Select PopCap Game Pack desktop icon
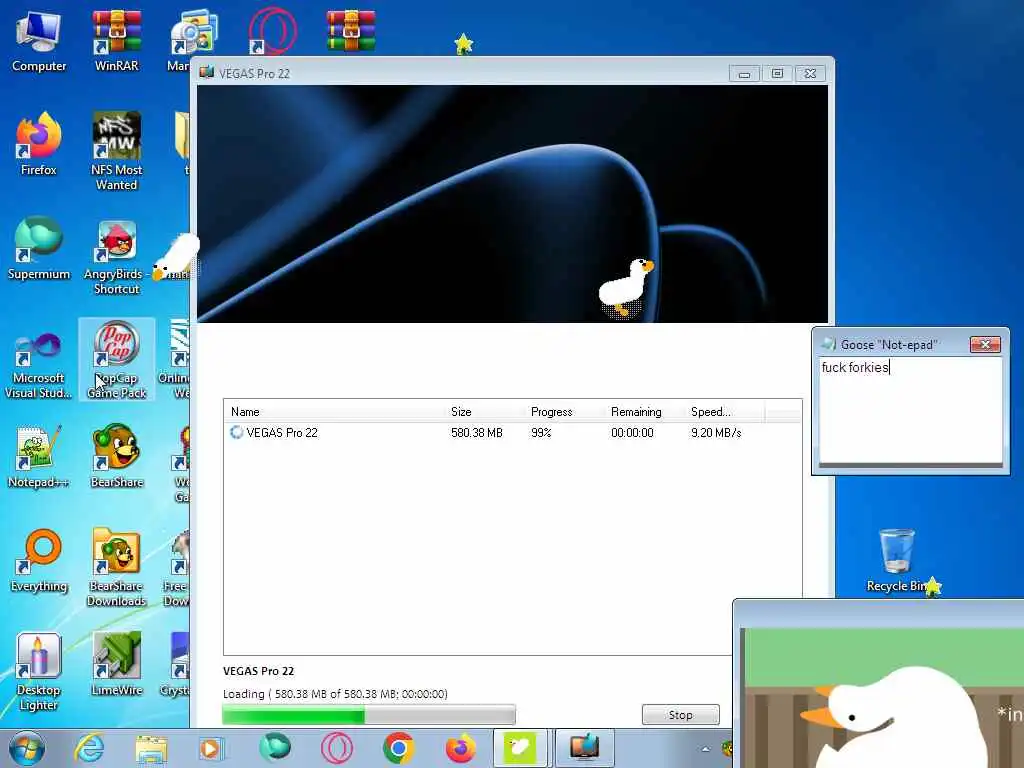Image resolution: width=1024 pixels, height=768 pixels. tap(116, 359)
